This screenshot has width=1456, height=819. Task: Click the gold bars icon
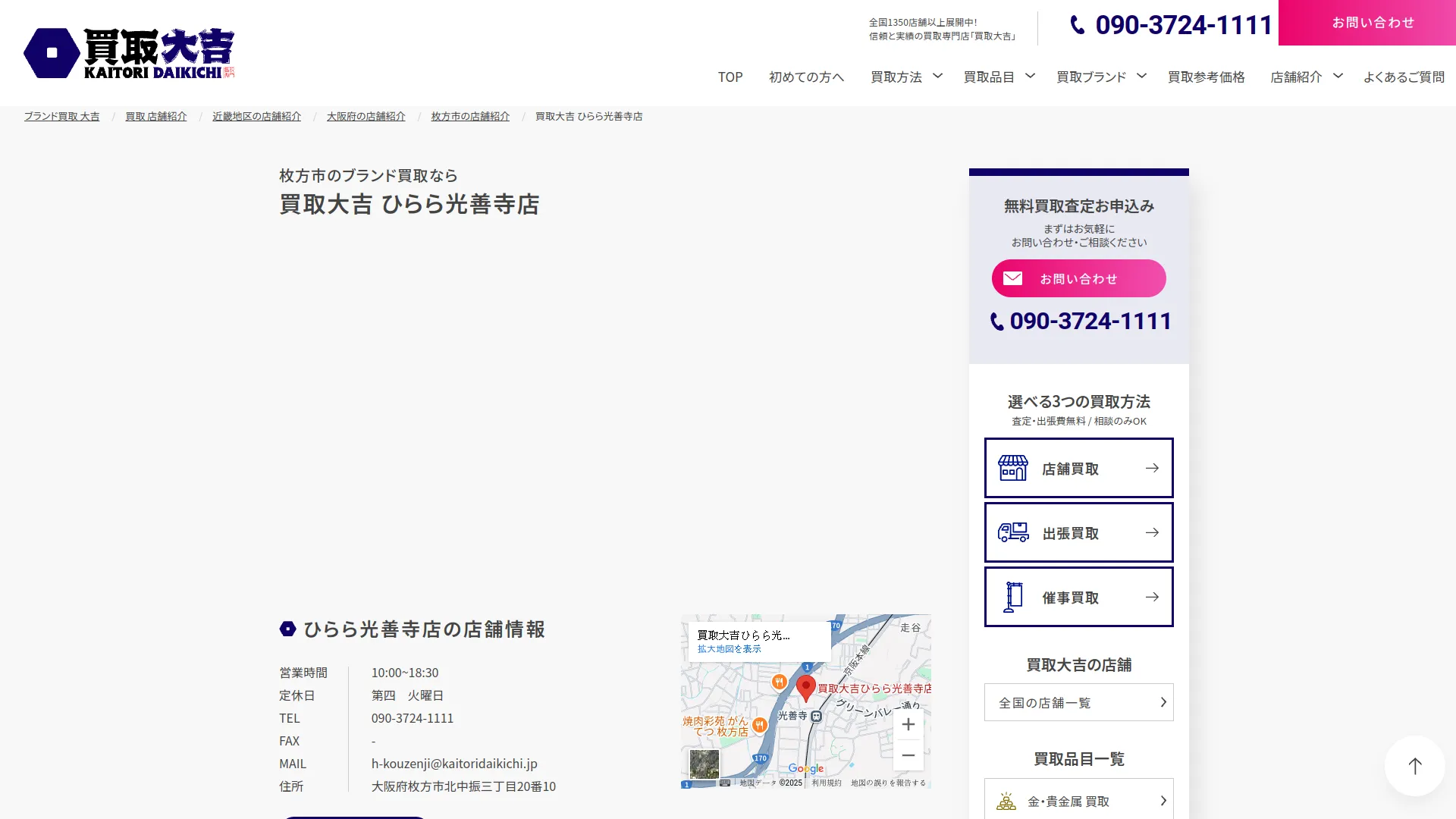pos(1006,801)
